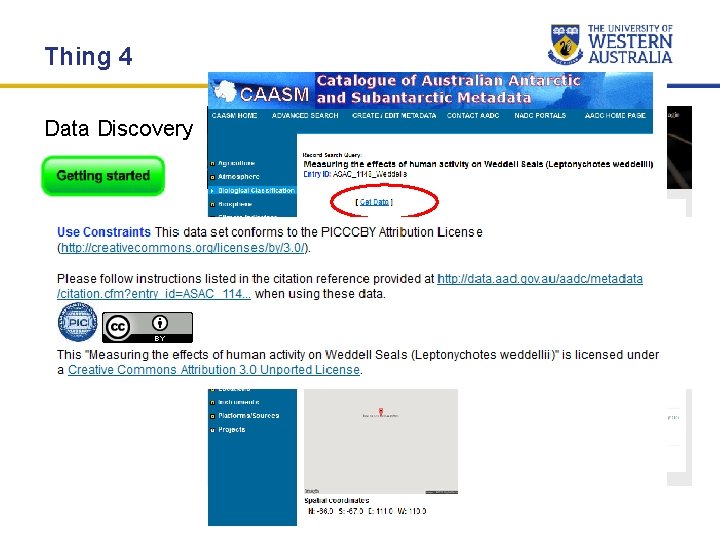Screen dimensions: 720x540
Task: Click the CAASM Antarctica logo
Action: (x=225, y=91)
